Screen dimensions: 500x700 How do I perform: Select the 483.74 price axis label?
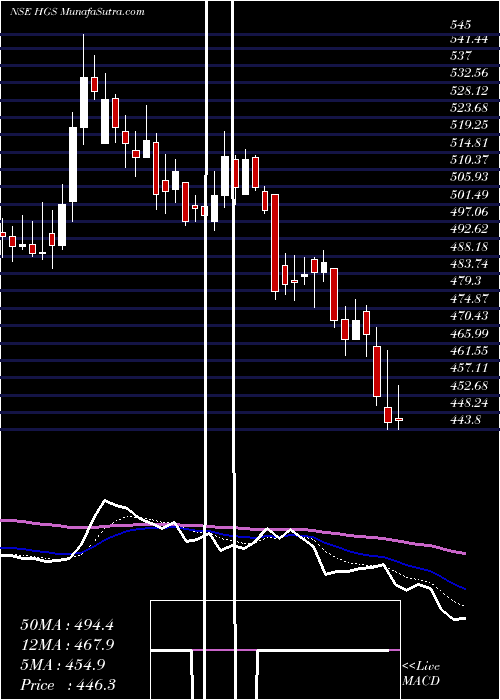tap(469, 264)
